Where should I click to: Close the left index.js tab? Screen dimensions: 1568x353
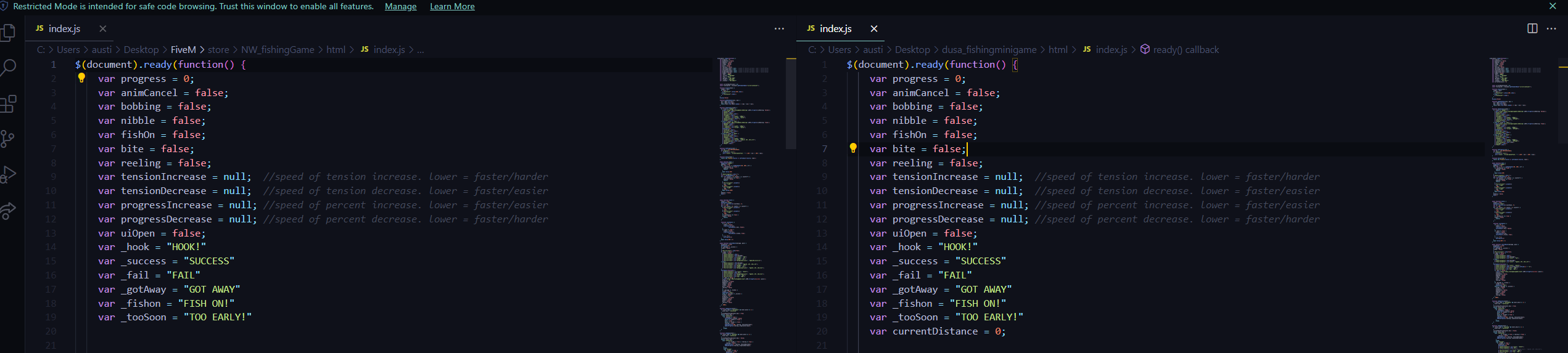103,29
